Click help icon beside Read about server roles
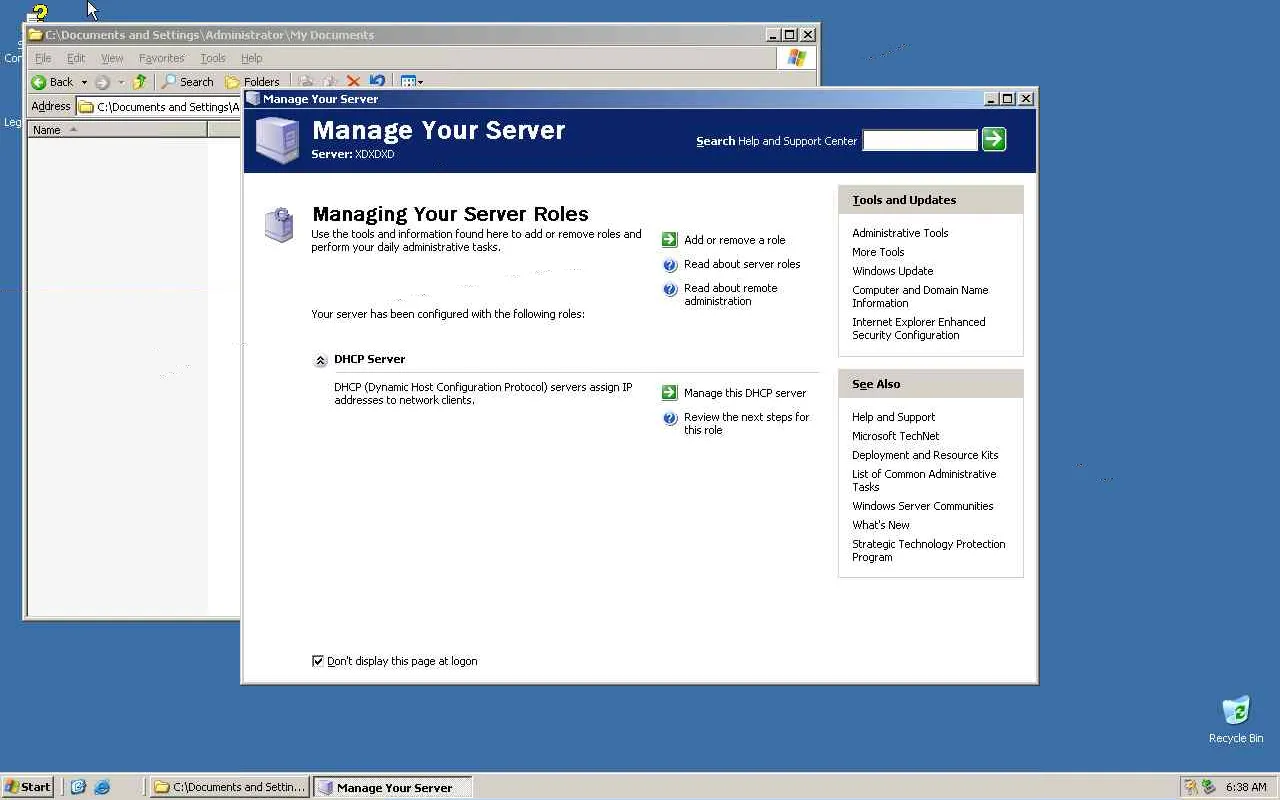This screenshot has width=1280, height=800. tap(670, 265)
